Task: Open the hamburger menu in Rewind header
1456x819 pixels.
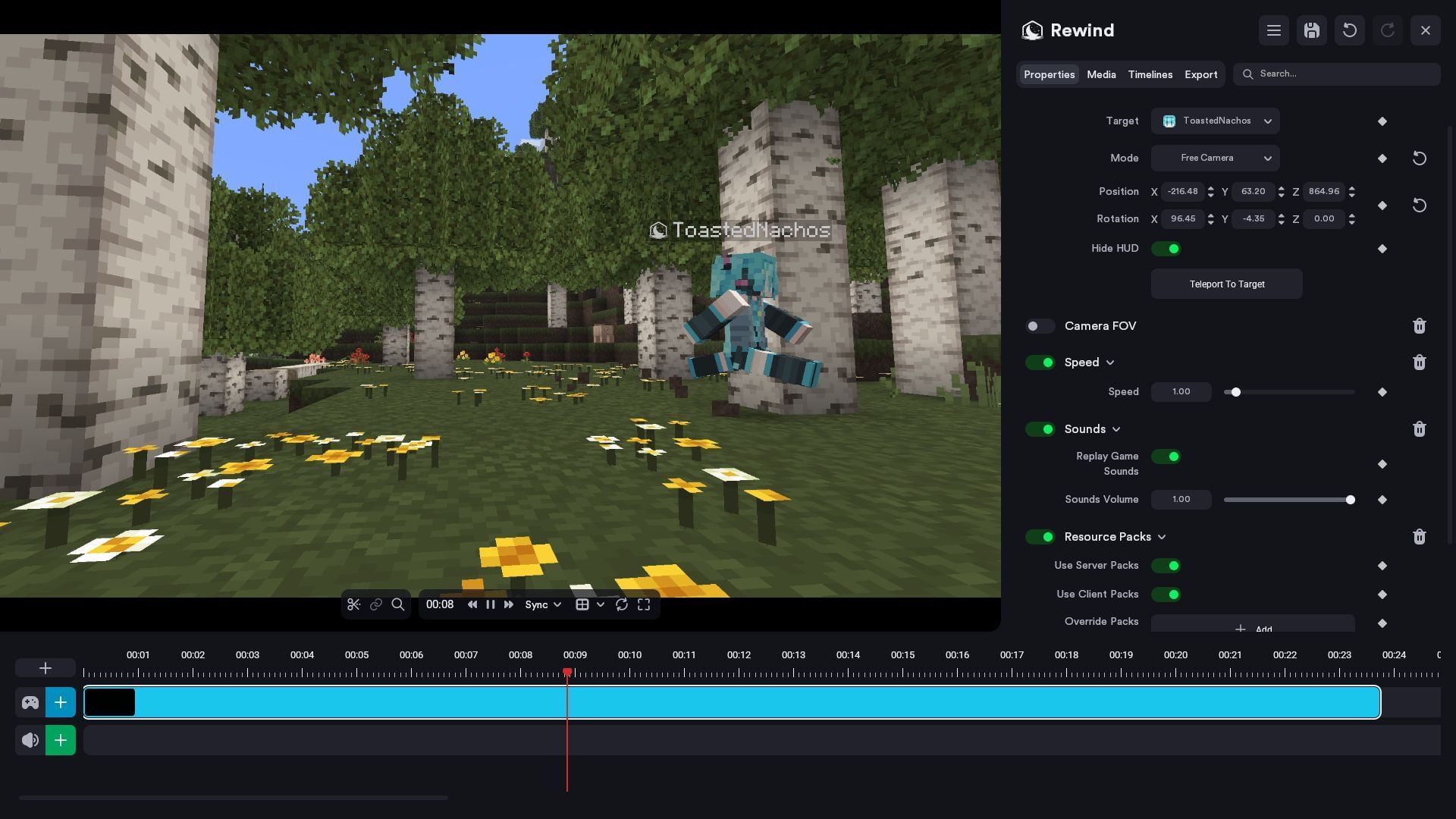Action: tap(1274, 30)
